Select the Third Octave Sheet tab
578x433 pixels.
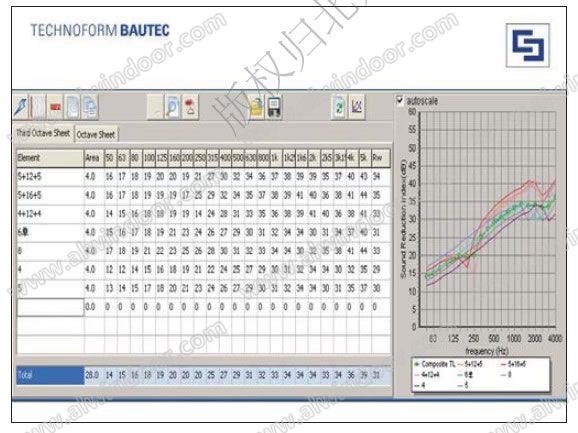click(43, 133)
